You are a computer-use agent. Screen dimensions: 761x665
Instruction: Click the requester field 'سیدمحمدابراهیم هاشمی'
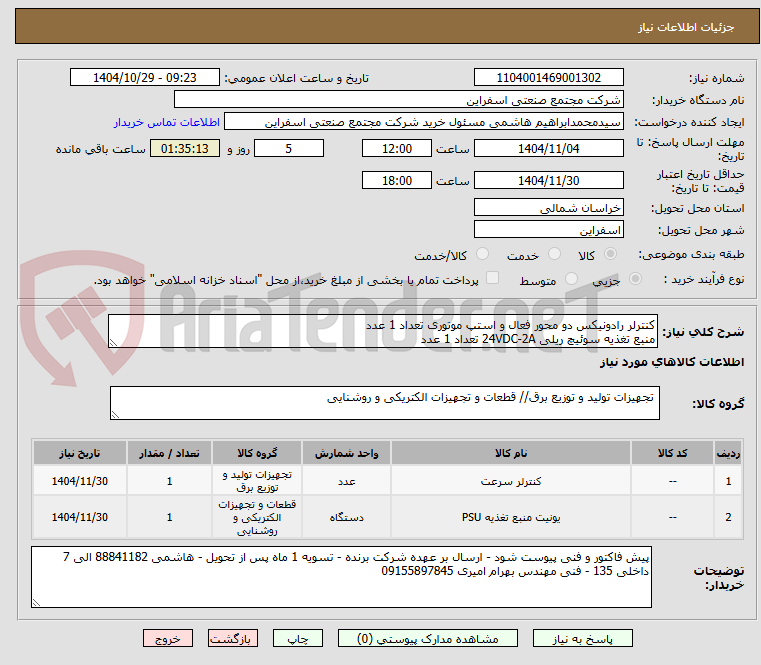point(424,122)
